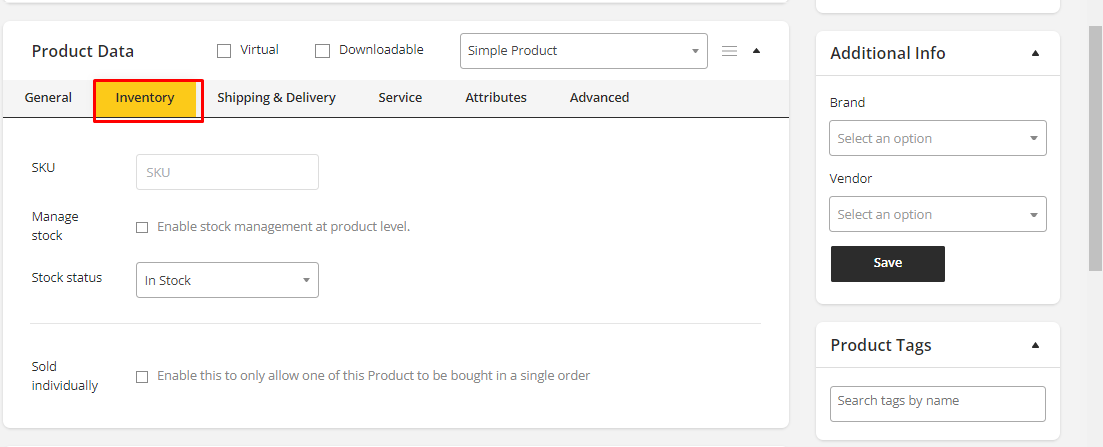Click the Product Data drag handle icon
Image resolution: width=1103 pixels, height=447 pixels.
(x=729, y=51)
